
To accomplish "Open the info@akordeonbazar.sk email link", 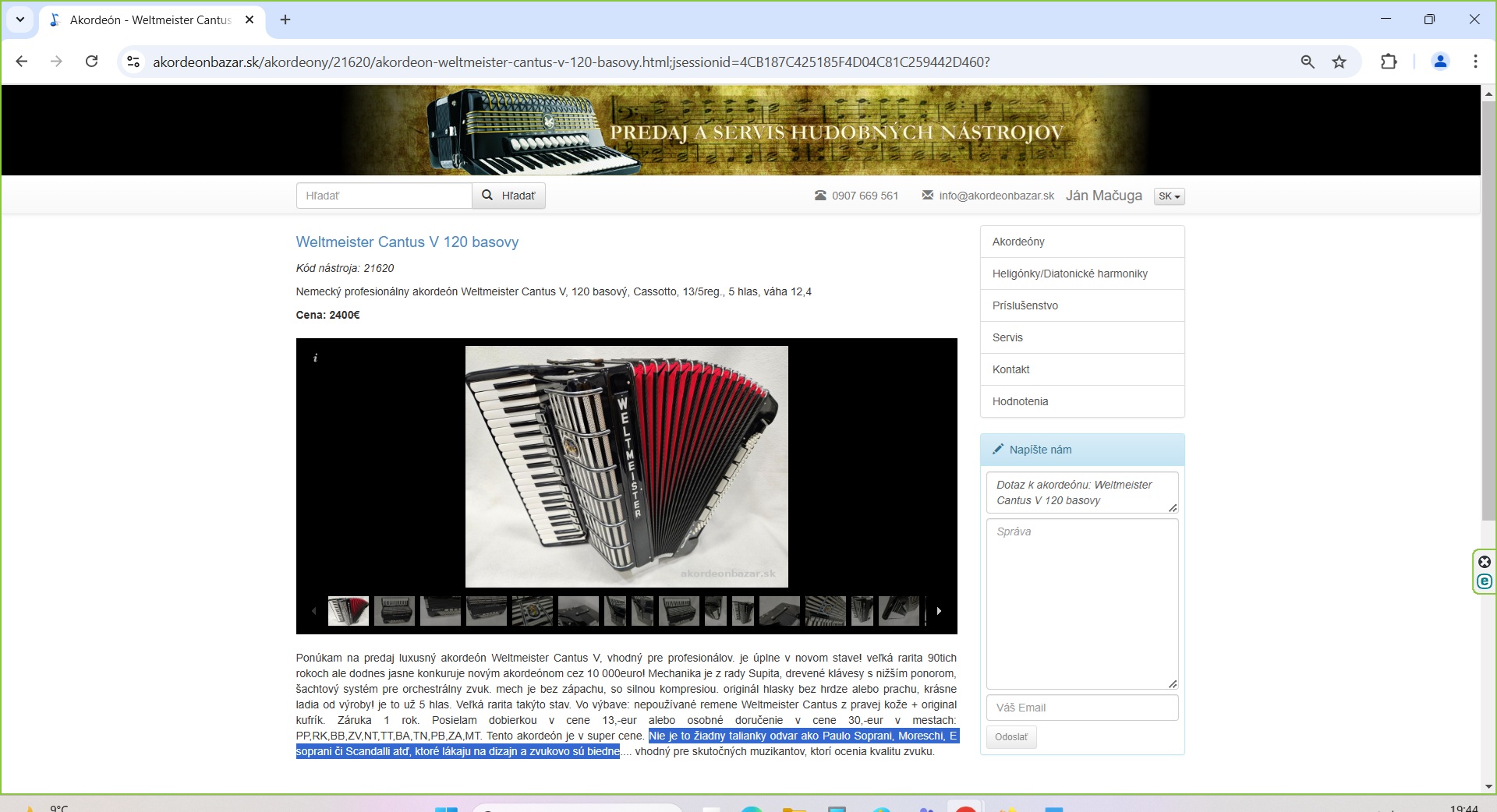I will [x=996, y=196].
